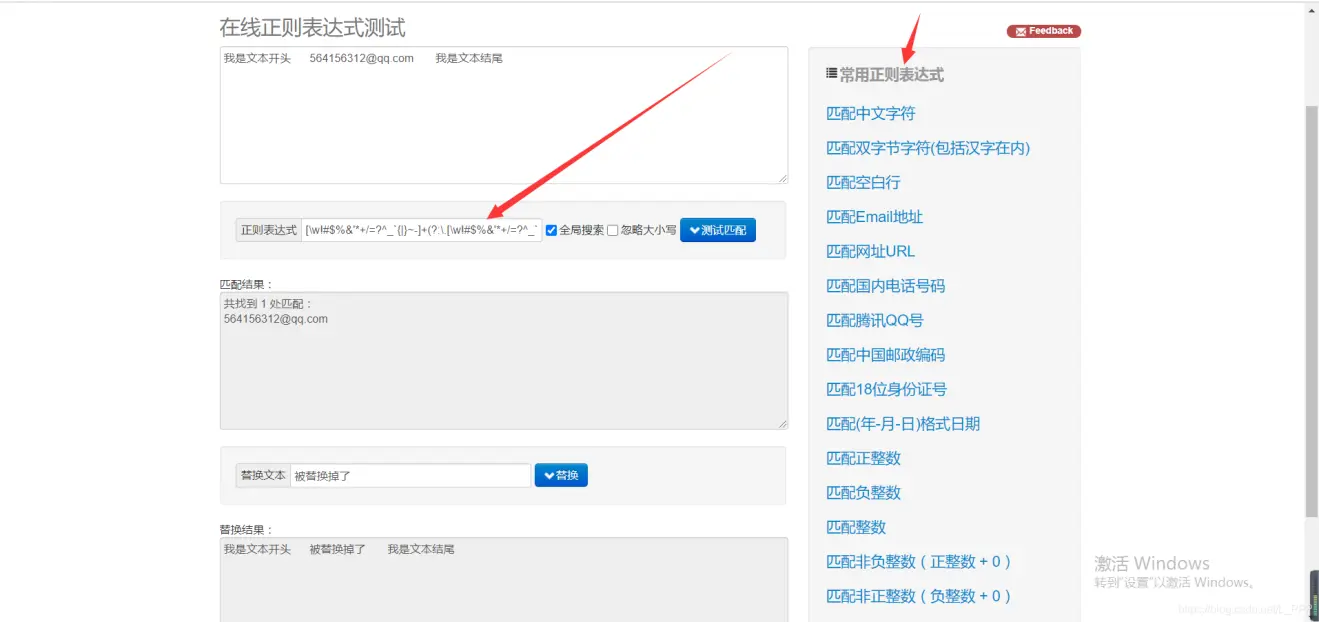1319x622 pixels.
Task: Click the 匹配国内电话号码 link
Action: (885, 286)
